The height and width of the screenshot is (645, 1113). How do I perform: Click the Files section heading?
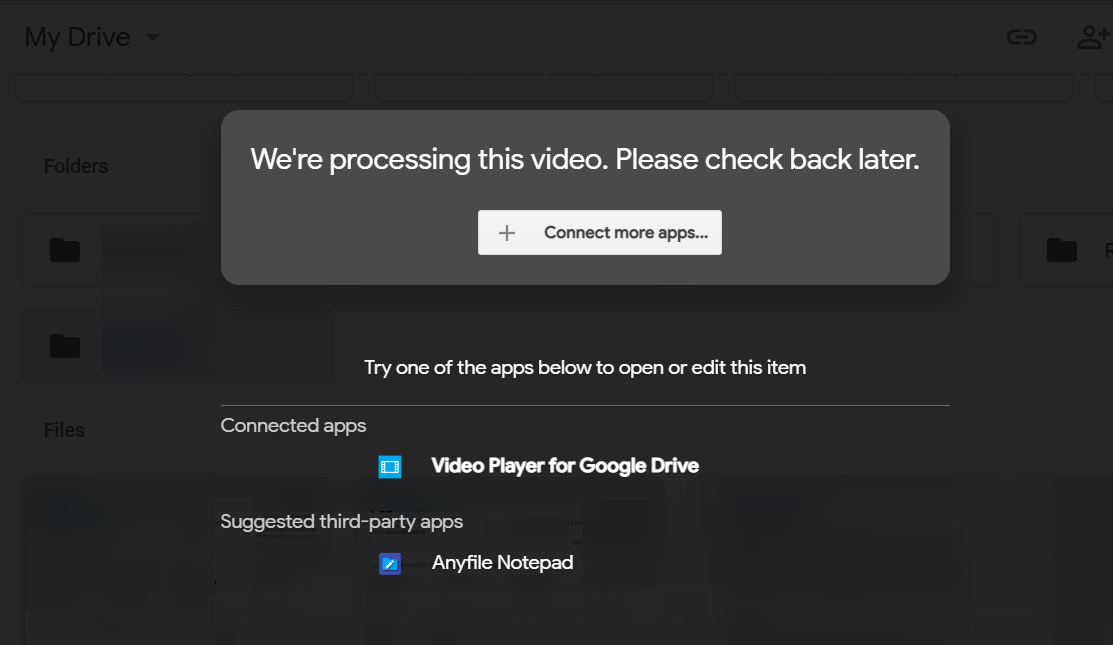pyautogui.click(x=64, y=430)
